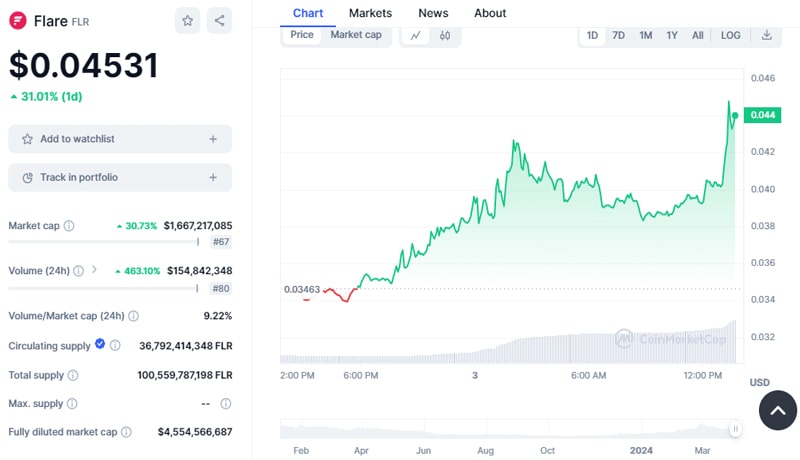Click the Track in portfolio button
Screen dimensions: 800x460
click(x=120, y=177)
